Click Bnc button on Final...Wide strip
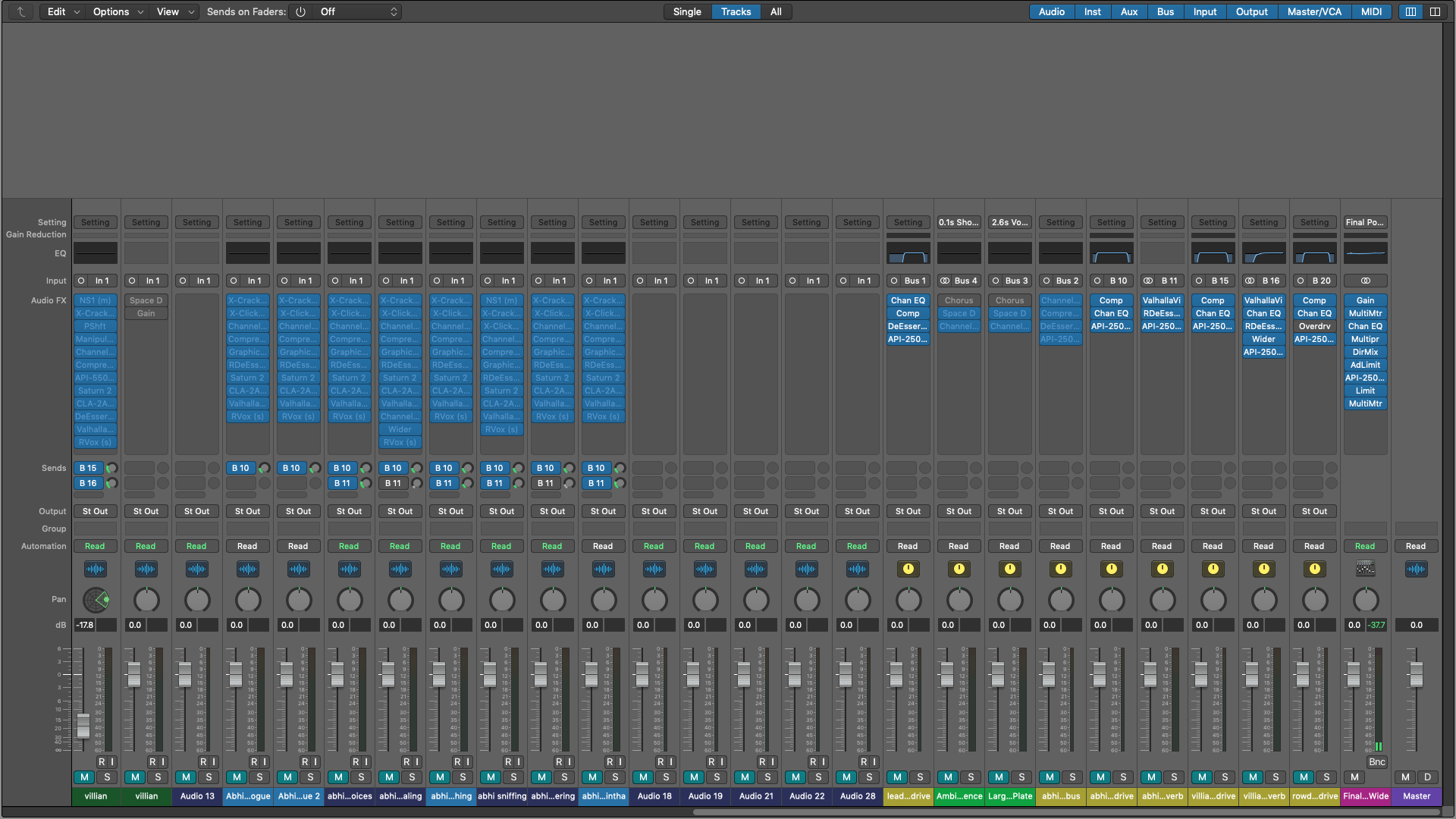The height and width of the screenshot is (819, 1456). pyautogui.click(x=1376, y=761)
